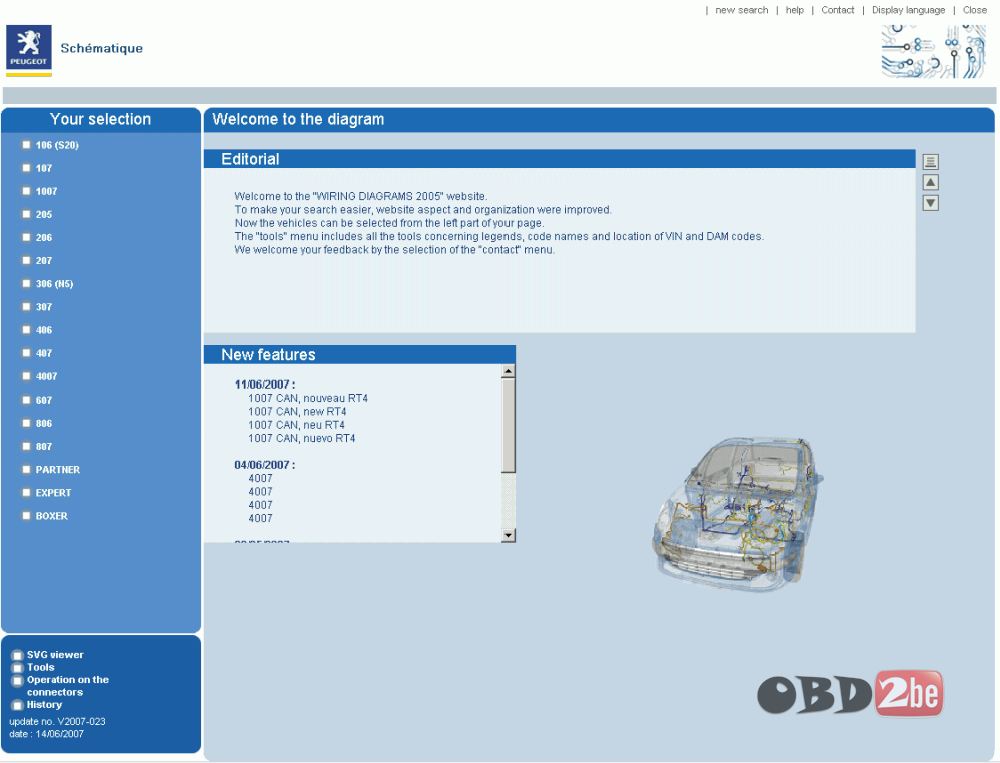Open the new search link
The height and width of the screenshot is (763, 1000).
(x=742, y=10)
